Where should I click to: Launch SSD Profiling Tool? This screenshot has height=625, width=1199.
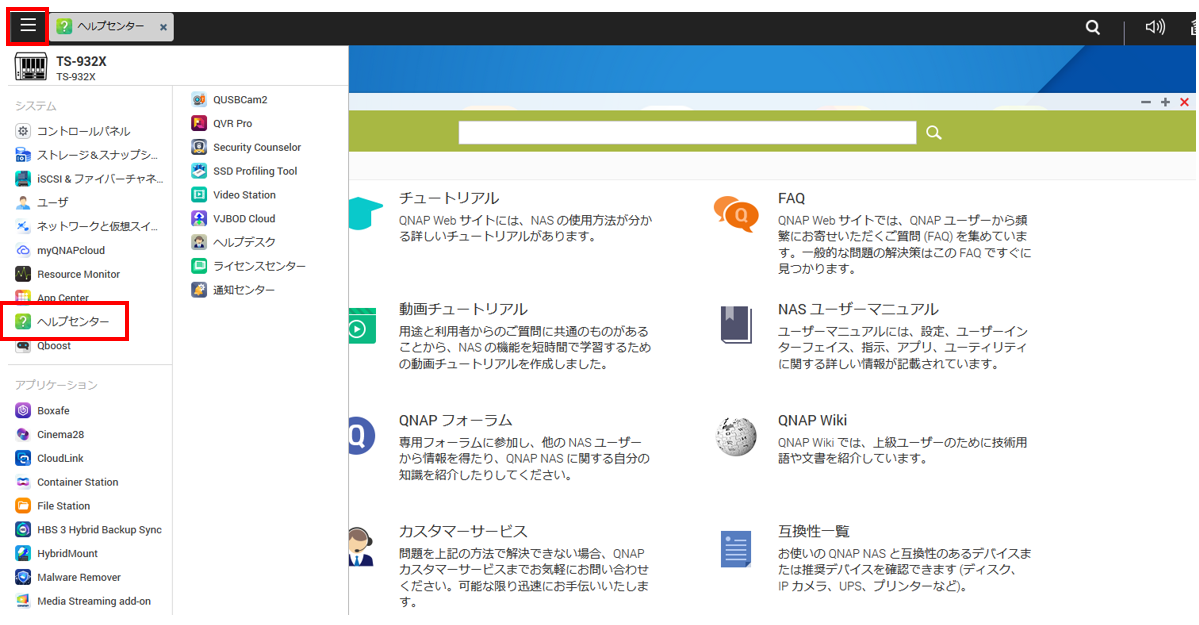click(x=244, y=171)
